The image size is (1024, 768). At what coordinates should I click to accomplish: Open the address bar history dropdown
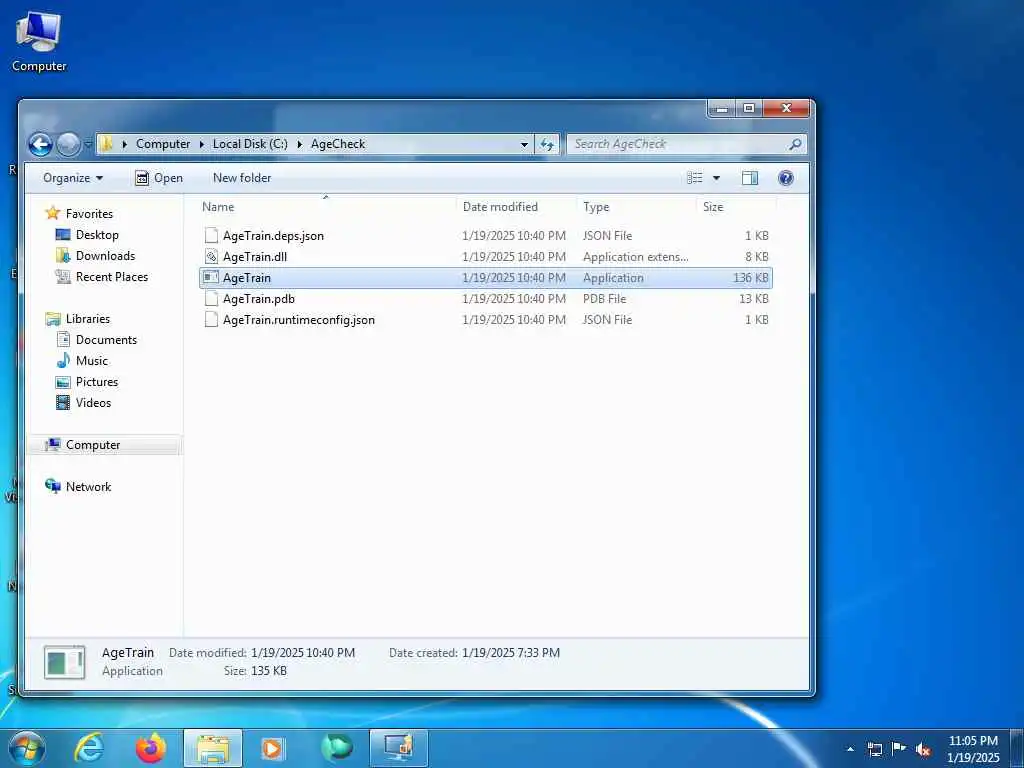coord(524,144)
